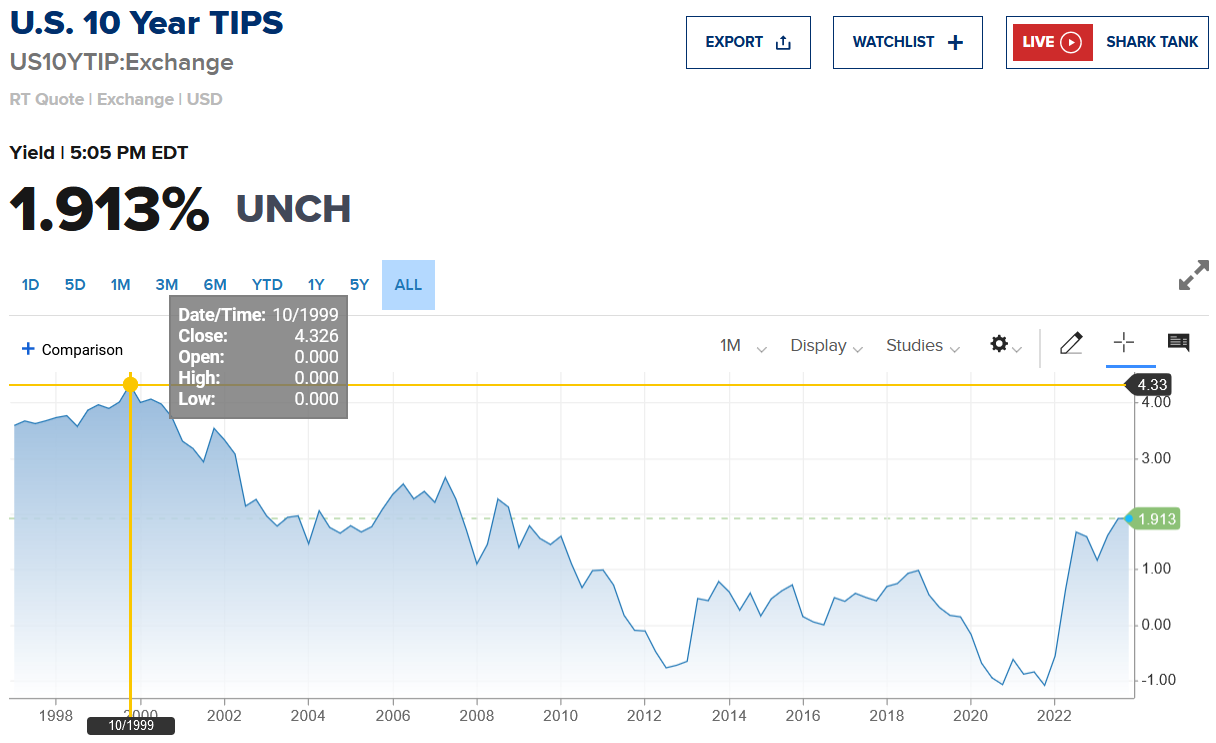This screenshot has width=1216, height=743.
Task: Switch to the 5Y time range
Action: (359, 285)
